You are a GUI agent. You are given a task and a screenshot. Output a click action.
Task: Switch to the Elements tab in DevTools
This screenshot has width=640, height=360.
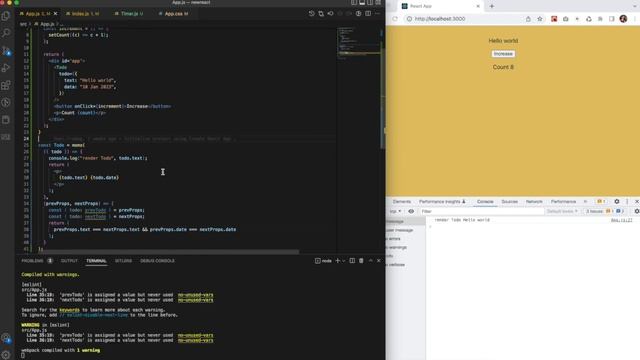tap(402, 202)
